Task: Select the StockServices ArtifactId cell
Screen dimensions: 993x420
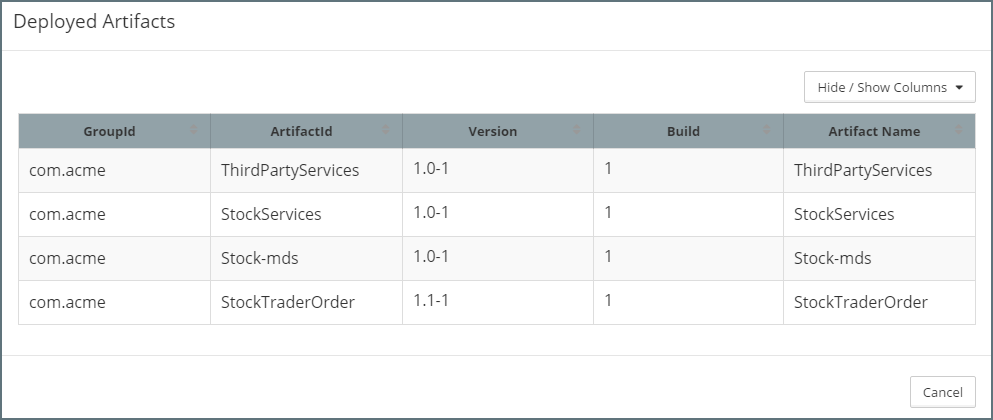Action: pos(271,214)
